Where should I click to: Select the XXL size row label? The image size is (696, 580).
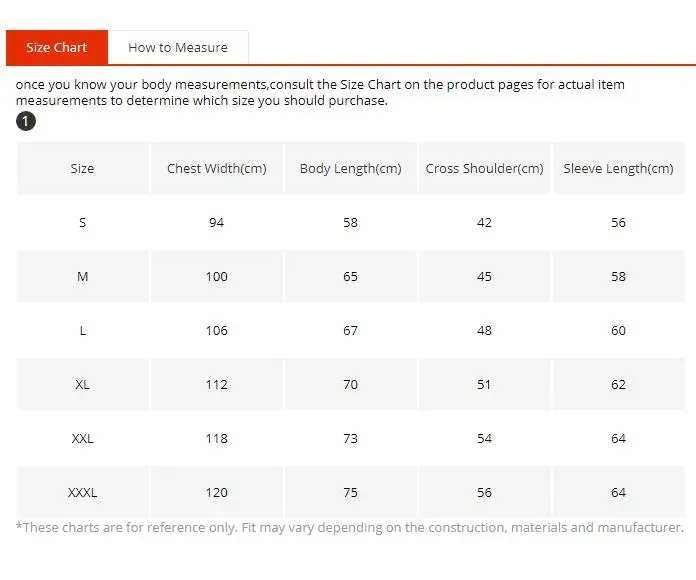click(83, 438)
